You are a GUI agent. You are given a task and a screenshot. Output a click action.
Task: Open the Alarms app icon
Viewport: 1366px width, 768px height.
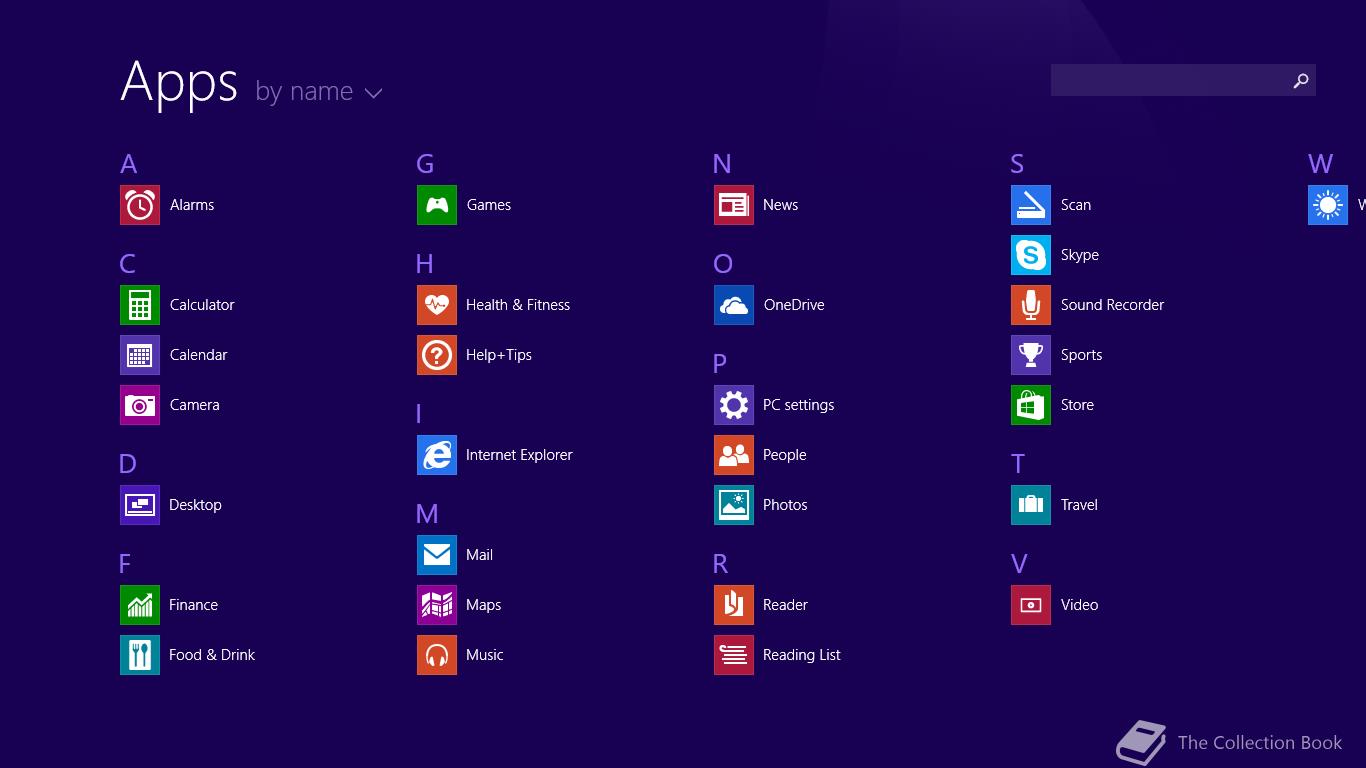coord(140,205)
